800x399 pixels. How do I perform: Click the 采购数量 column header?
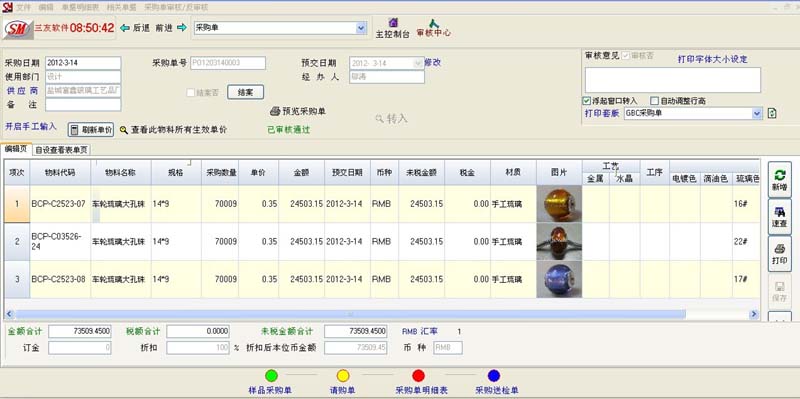tap(220, 172)
